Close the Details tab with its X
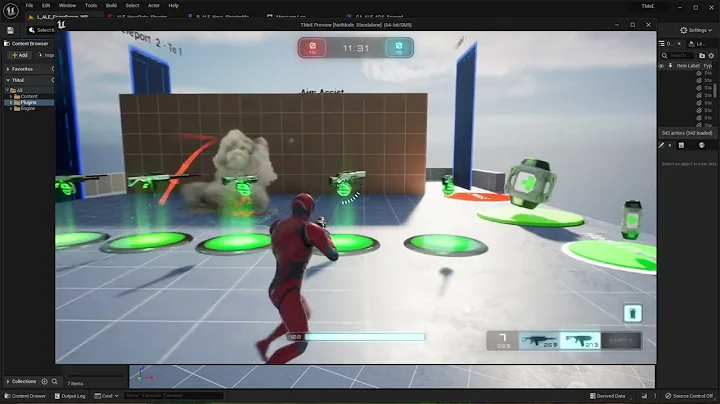The width and height of the screenshot is (720, 404). click(670, 146)
